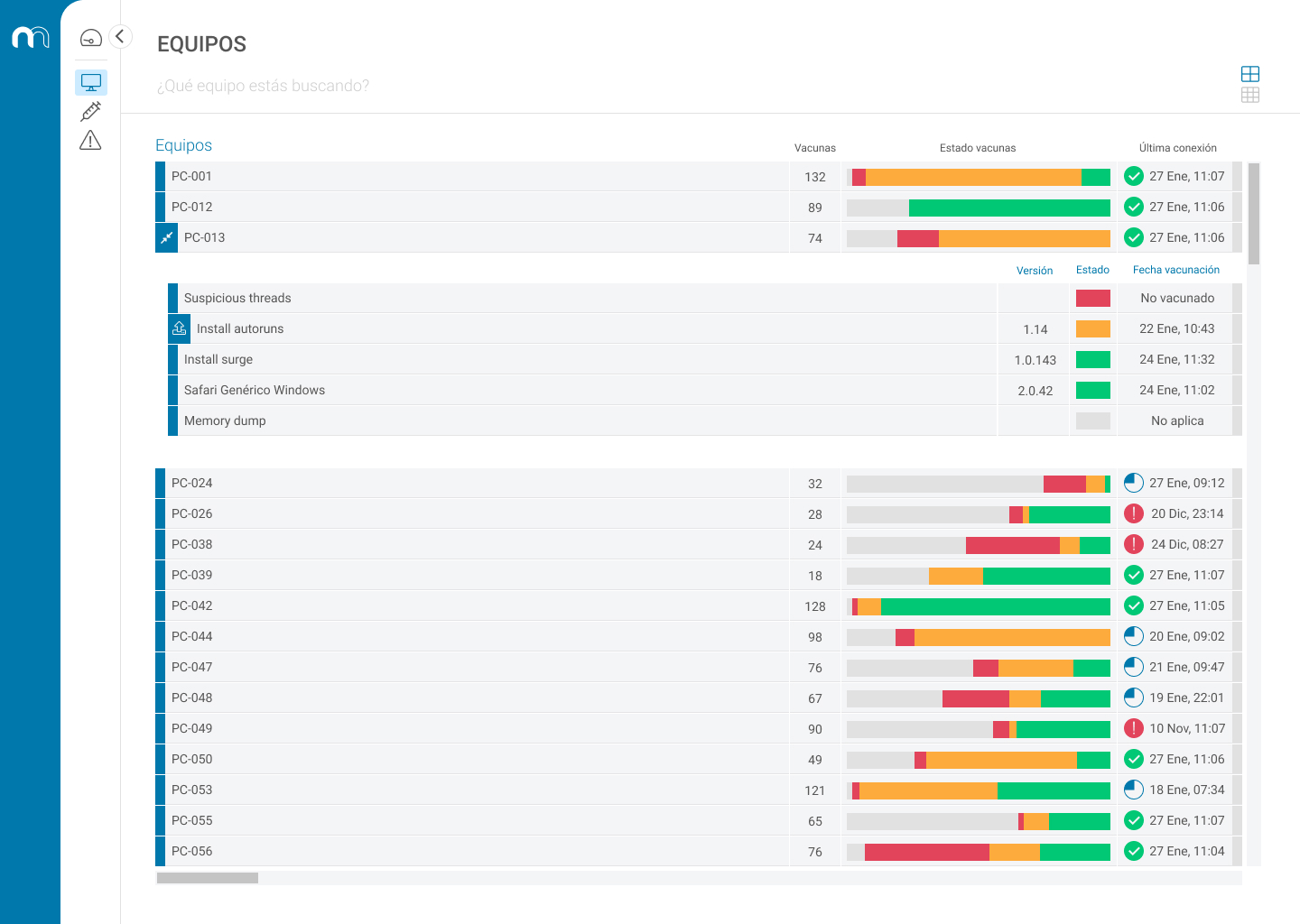Click PC-024 partial clock status icon
1300x924 pixels.
tap(1134, 483)
